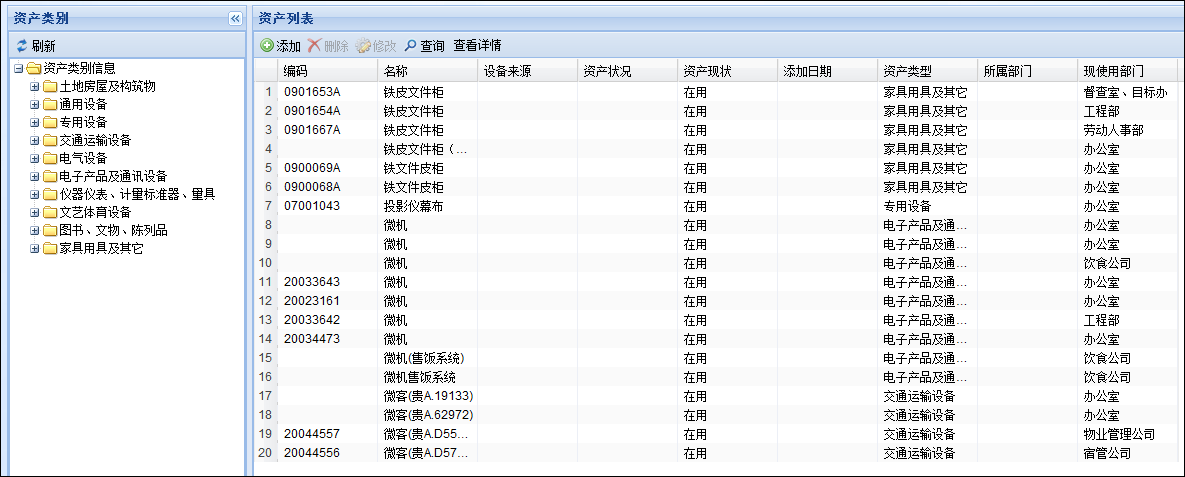The height and width of the screenshot is (477, 1185).
Task: Click the 物业管理公司 department cell
Action: click(1128, 434)
